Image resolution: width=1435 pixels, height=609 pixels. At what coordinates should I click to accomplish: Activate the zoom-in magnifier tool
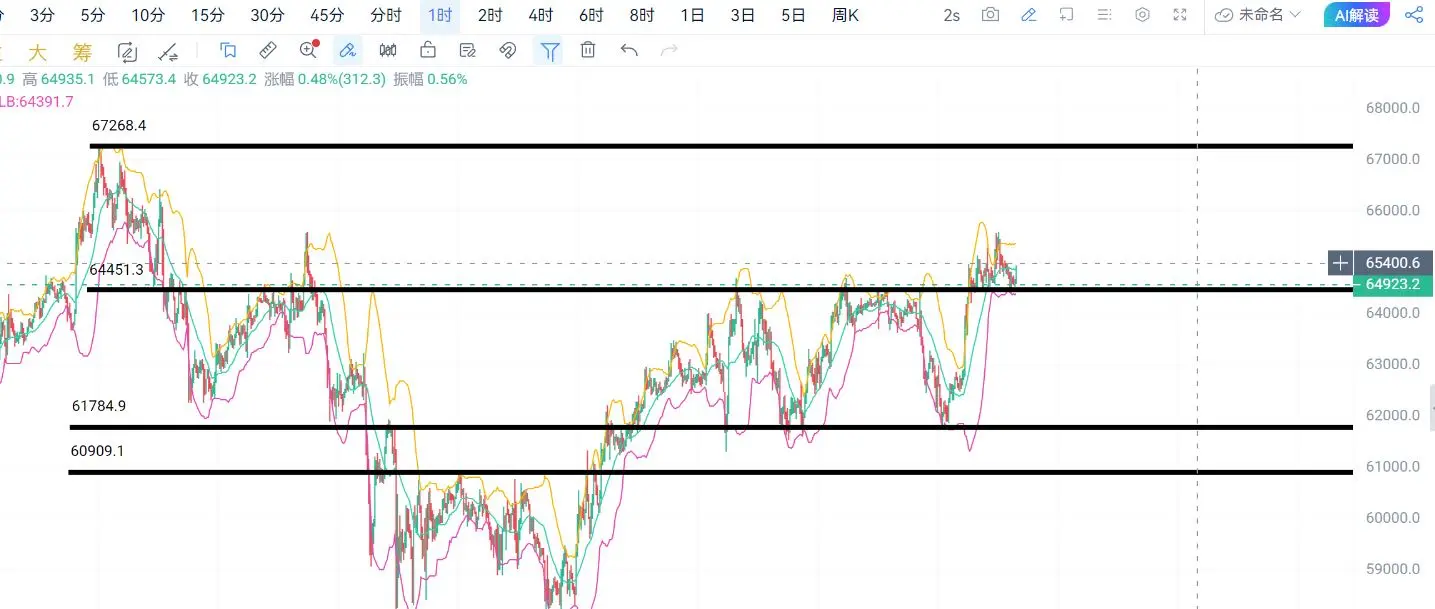(x=309, y=50)
